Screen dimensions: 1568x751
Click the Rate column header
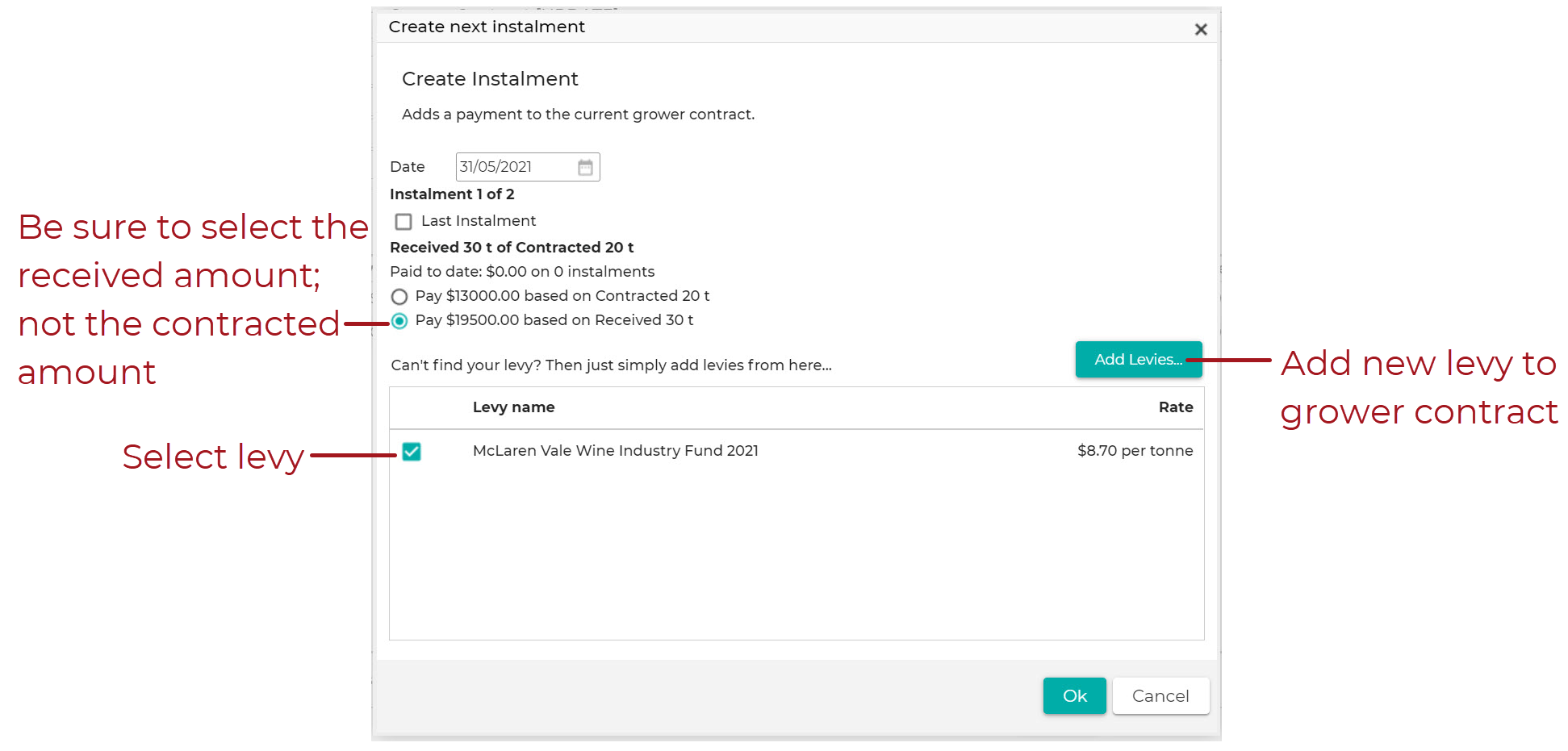(1176, 407)
